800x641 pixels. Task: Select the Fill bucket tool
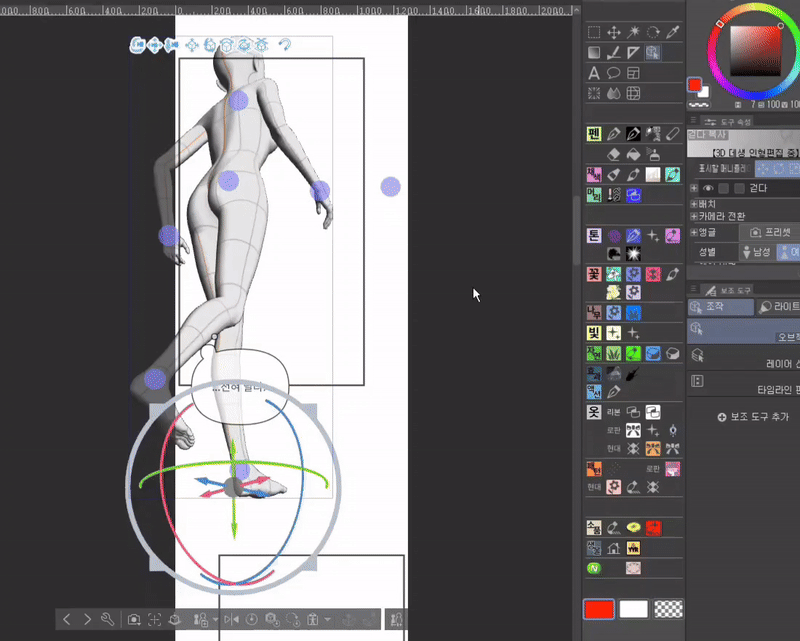pyautogui.click(x=633, y=154)
